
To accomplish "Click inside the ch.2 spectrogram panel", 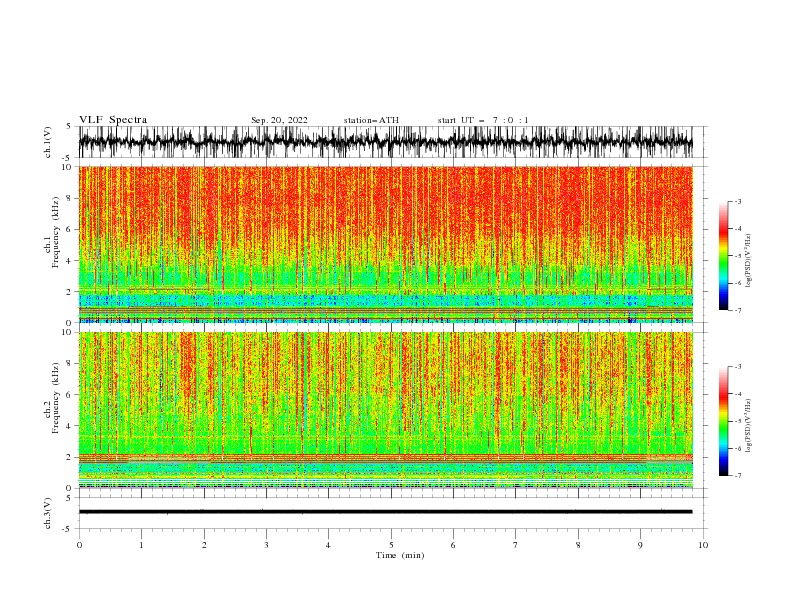I will tap(385, 410).
